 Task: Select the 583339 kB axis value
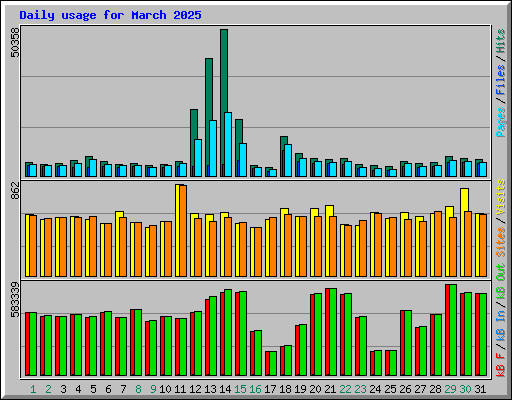point(15,299)
